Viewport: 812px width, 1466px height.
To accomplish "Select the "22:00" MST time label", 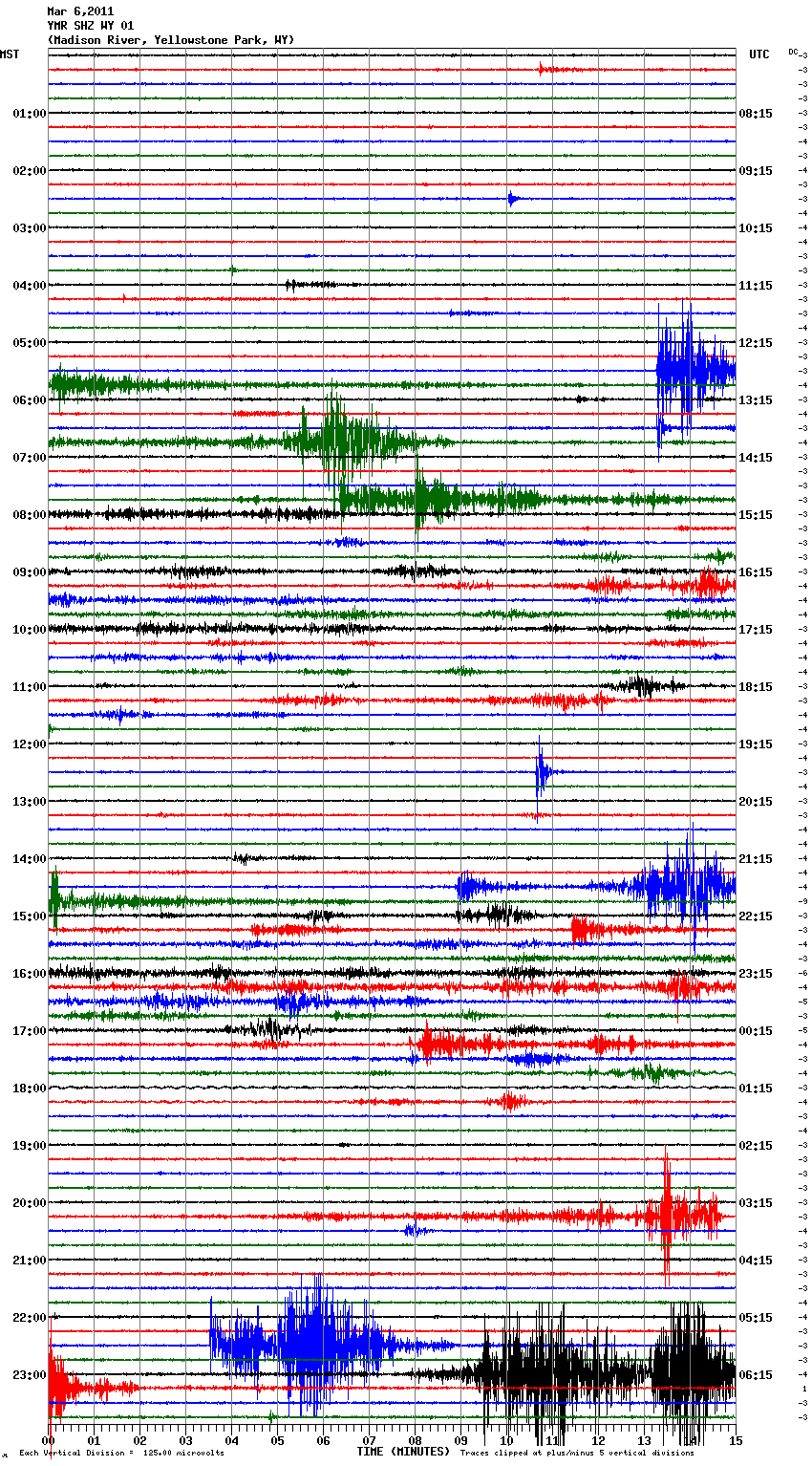I will pos(30,1318).
